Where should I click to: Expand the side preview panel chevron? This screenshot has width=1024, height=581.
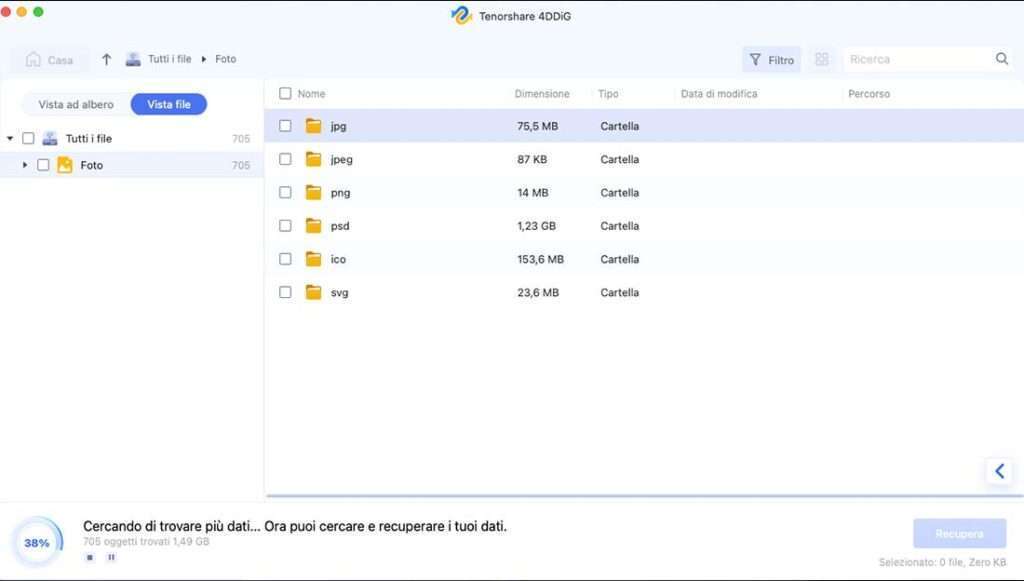(x=999, y=471)
